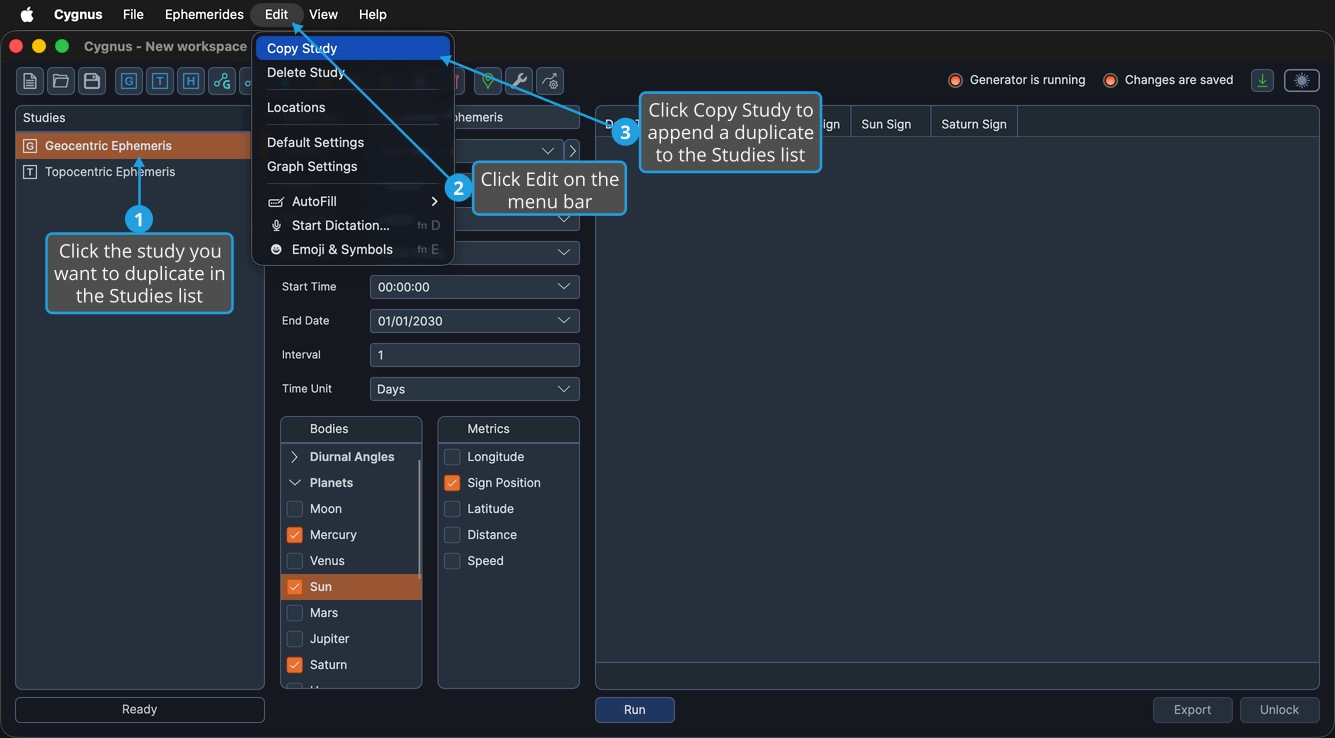Open the View menu
The height and width of the screenshot is (738, 1335).
(323, 14)
